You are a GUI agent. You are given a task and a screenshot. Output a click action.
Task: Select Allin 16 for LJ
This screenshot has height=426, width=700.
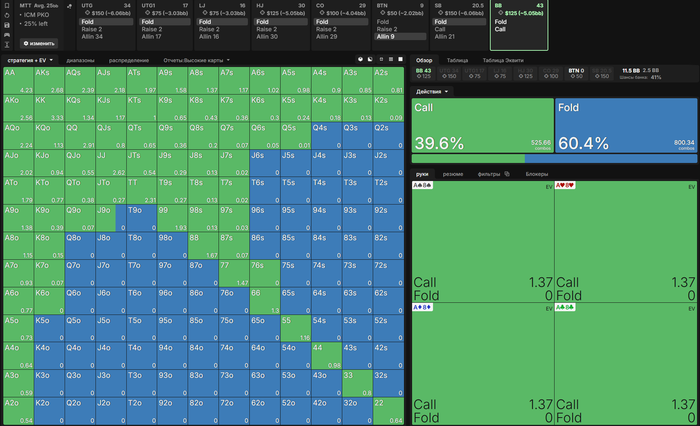coord(209,37)
